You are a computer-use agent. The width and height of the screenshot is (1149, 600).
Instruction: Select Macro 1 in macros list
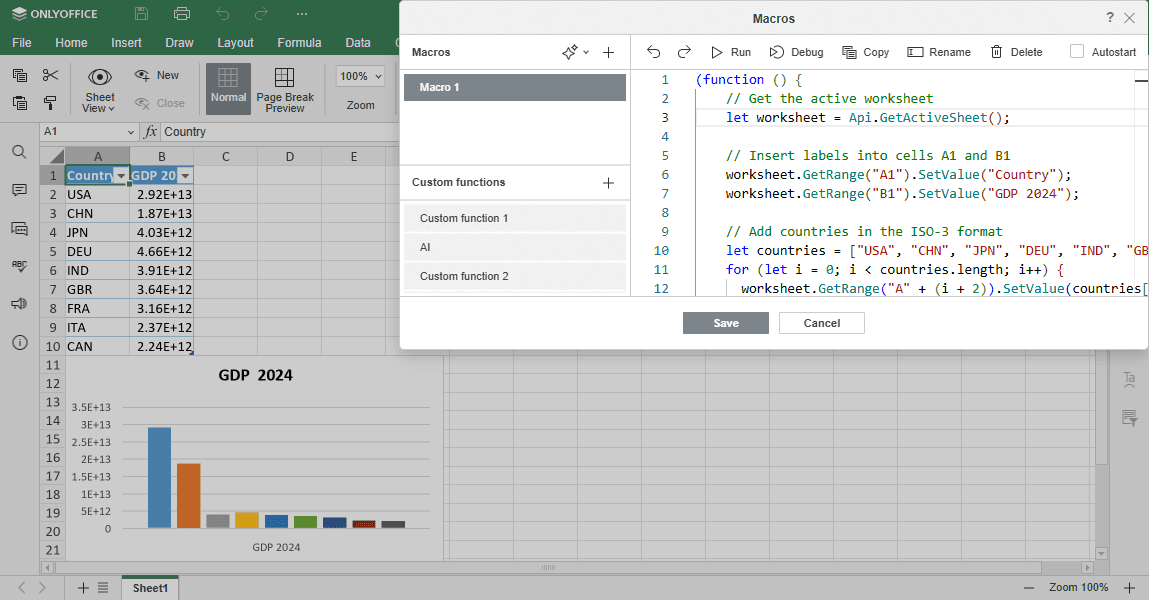point(515,87)
